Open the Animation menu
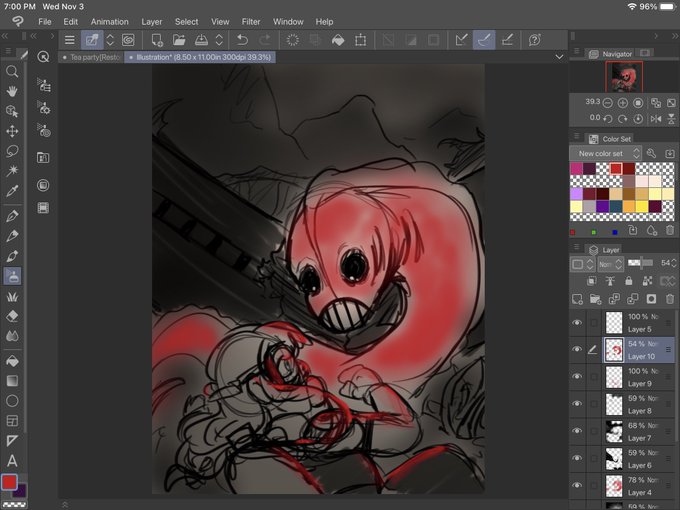 click(109, 22)
